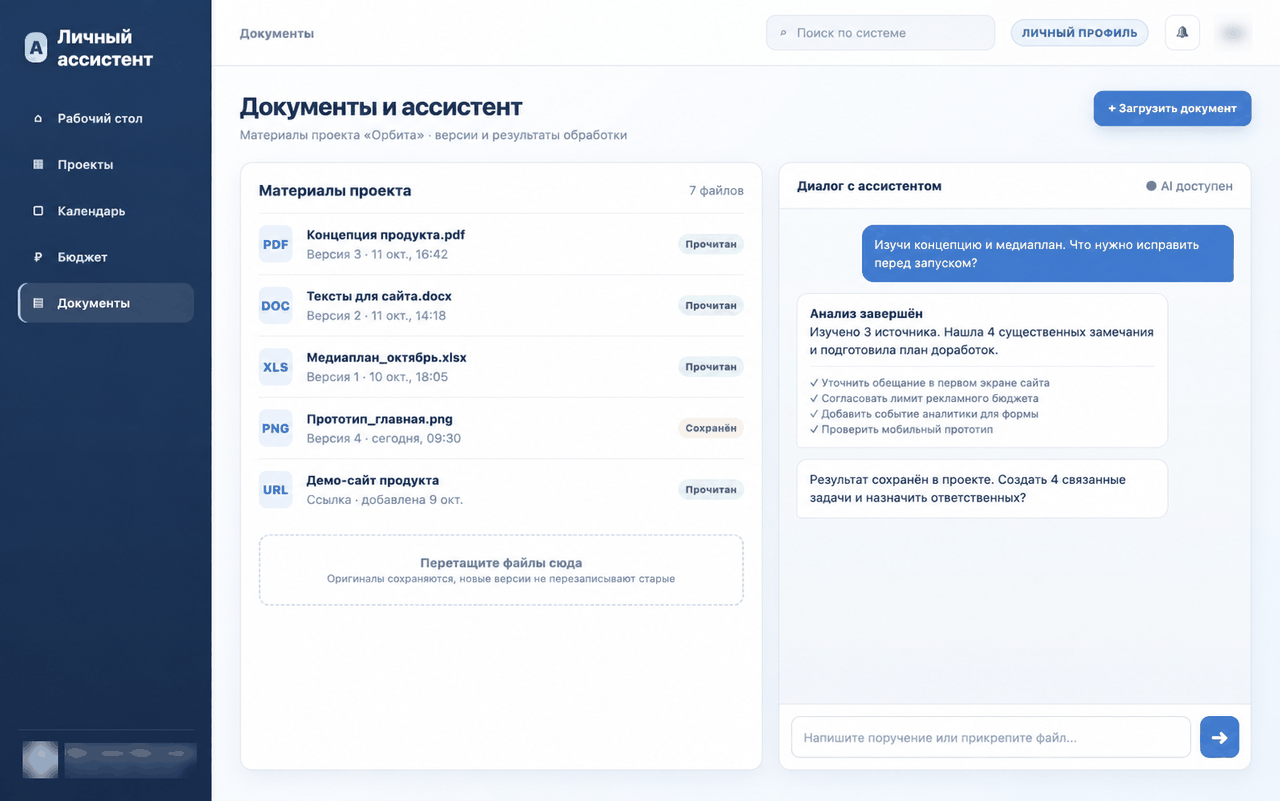Click the Документы breadcrumb in the header
This screenshot has height=801, width=1280.
[277, 33]
